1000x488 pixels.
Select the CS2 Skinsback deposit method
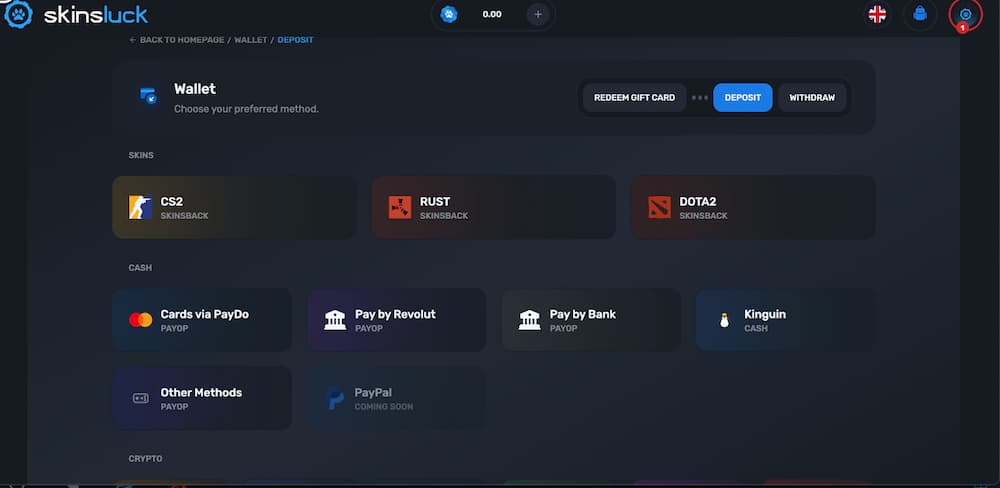234,208
